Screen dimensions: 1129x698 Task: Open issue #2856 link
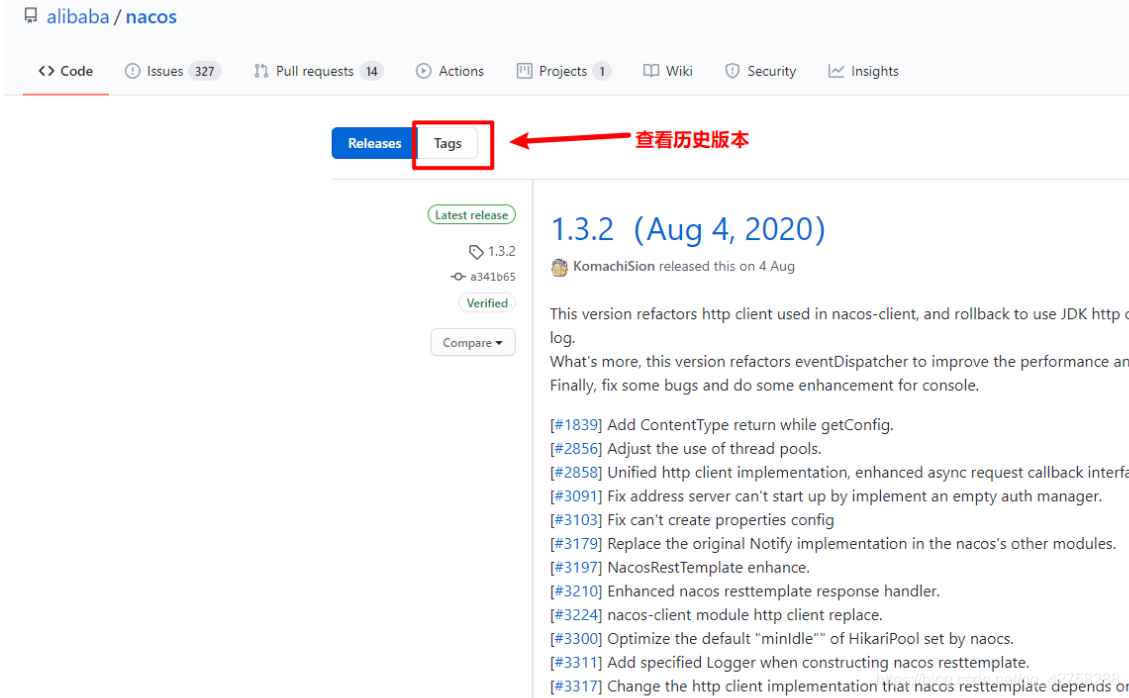coord(576,449)
